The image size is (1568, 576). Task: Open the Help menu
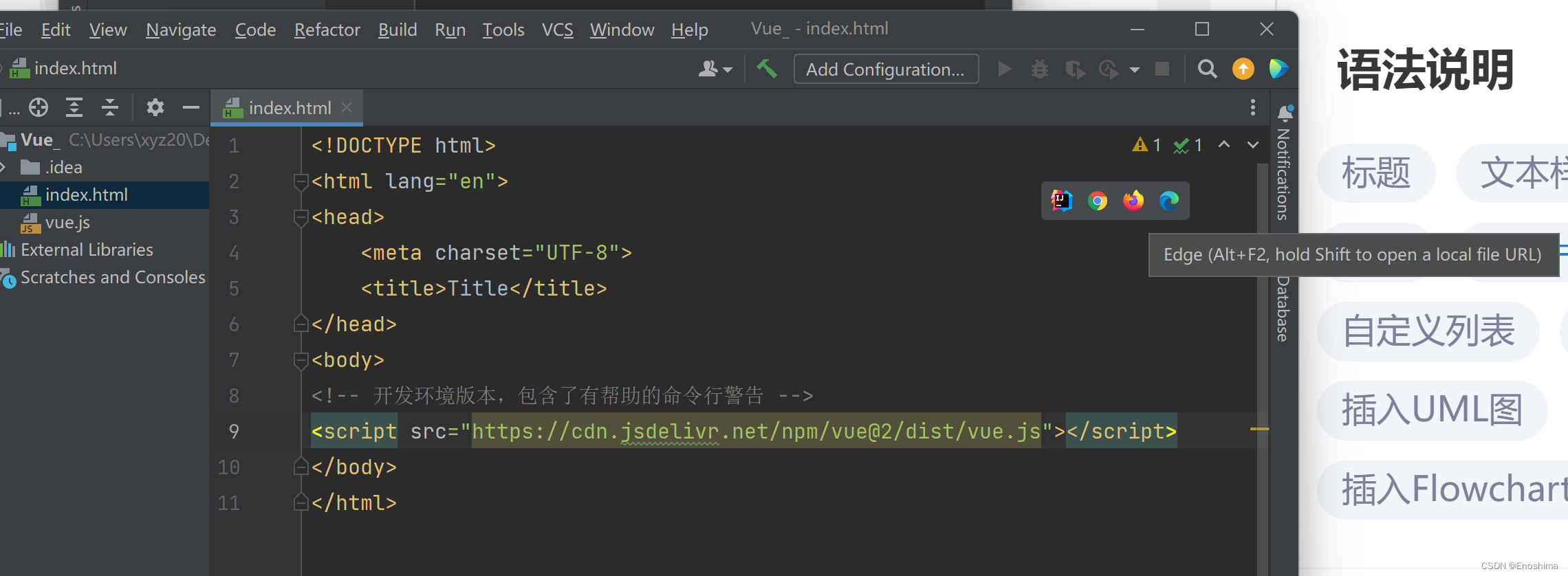690,30
